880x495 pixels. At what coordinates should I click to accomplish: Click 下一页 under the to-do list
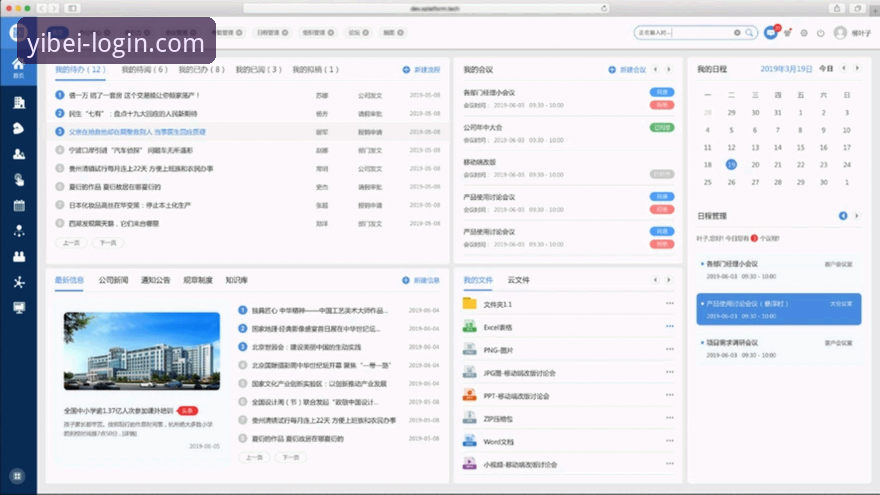[108, 243]
